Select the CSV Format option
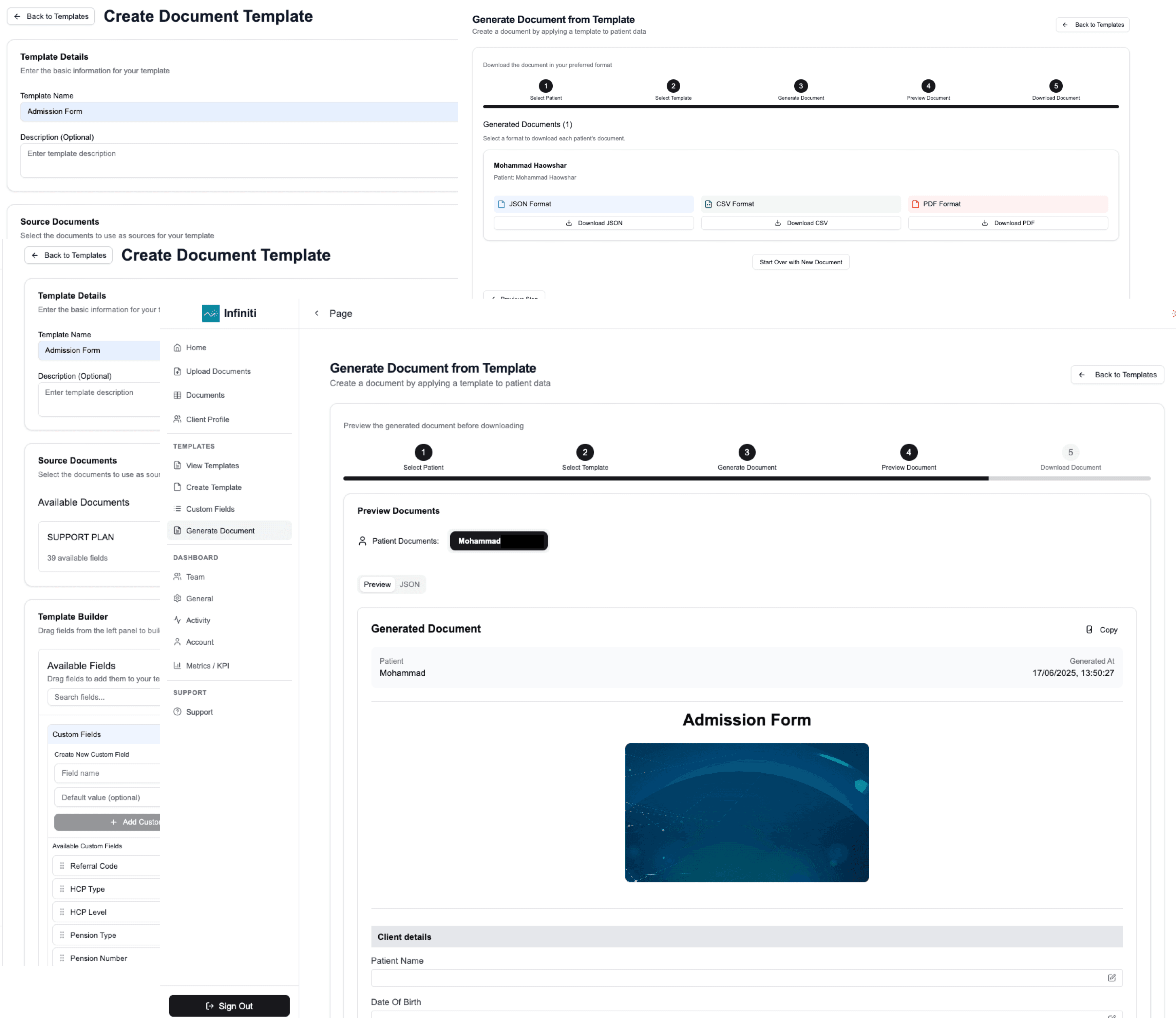 pos(800,204)
